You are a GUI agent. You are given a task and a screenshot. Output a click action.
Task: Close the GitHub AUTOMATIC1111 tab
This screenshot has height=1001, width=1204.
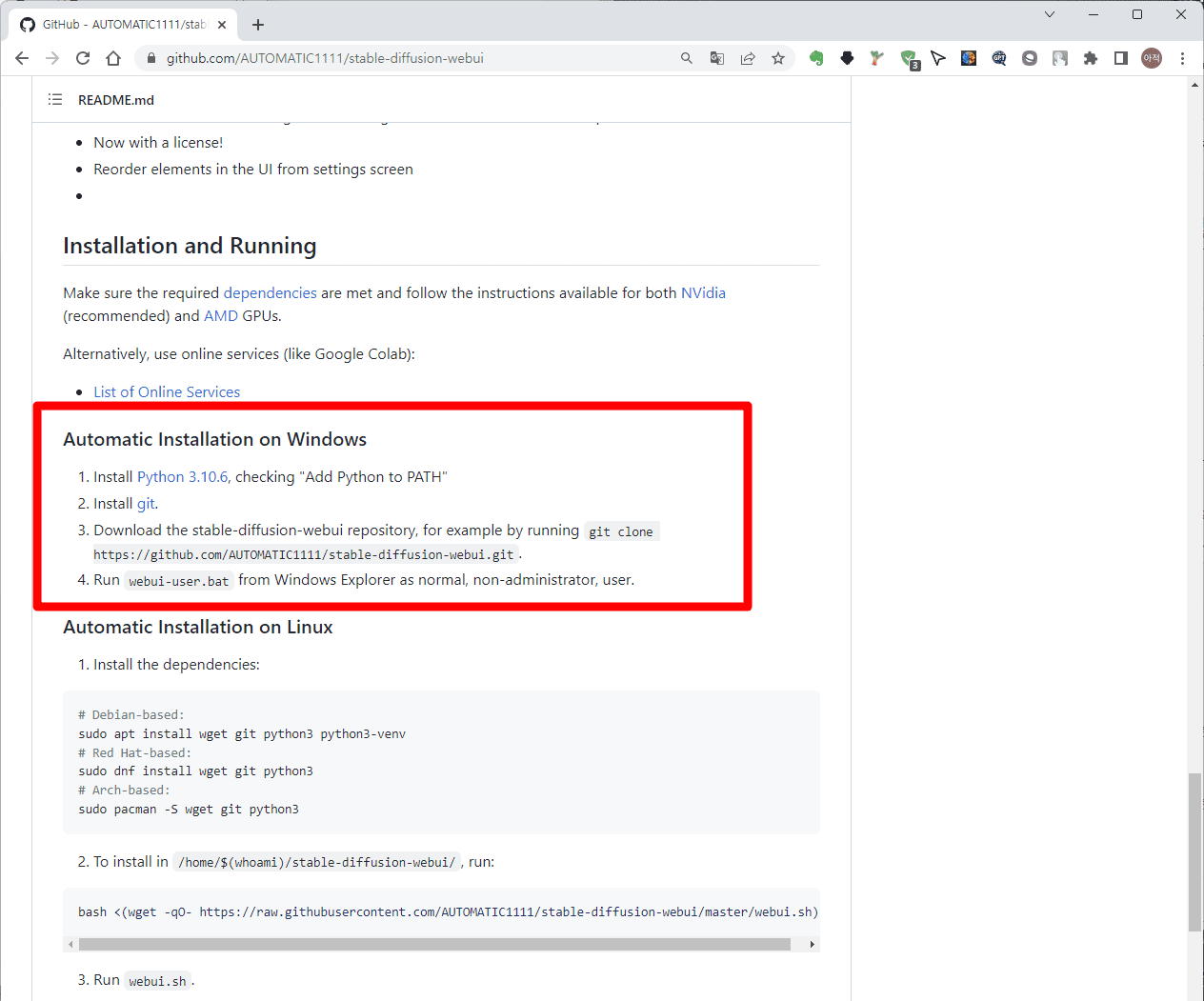tap(221, 25)
